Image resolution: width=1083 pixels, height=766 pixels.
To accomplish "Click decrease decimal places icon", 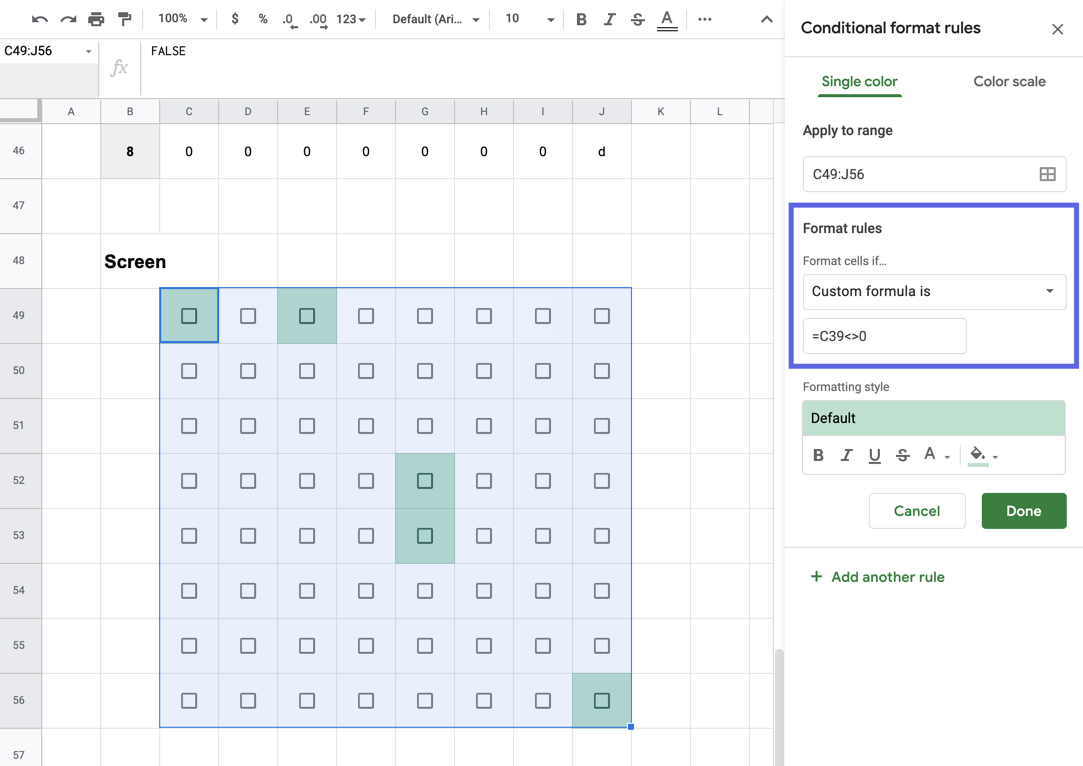I will [x=290, y=19].
